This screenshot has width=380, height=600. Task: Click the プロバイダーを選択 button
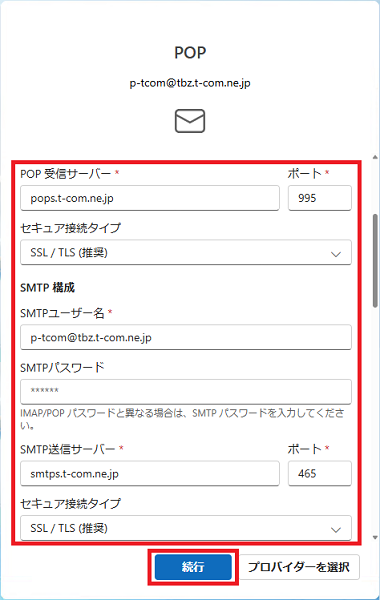(298, 567)
